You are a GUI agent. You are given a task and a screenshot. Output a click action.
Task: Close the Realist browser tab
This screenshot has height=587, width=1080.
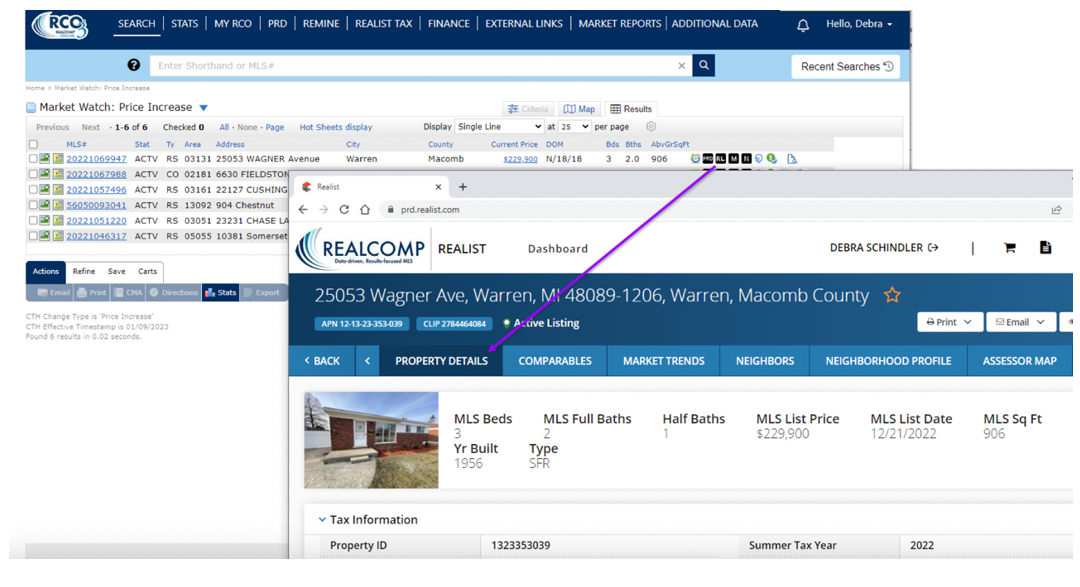coord(438,187)
